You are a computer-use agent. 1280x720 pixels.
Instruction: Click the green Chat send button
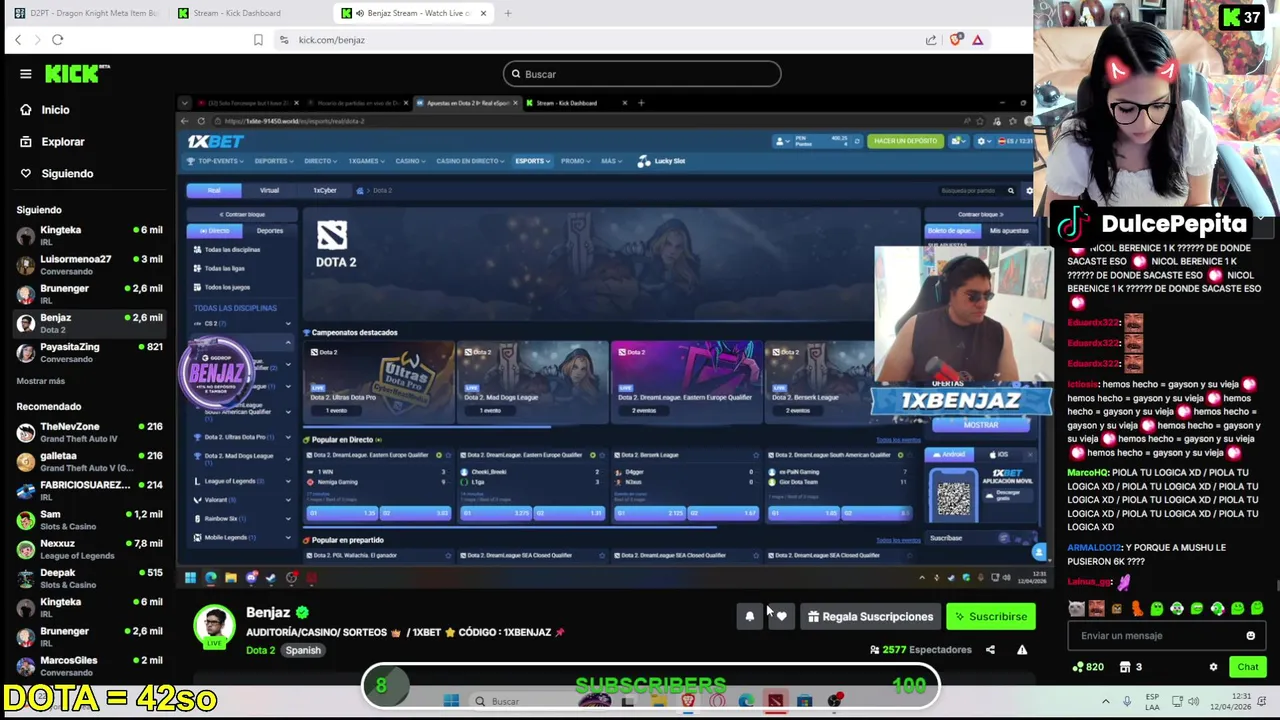[1247, 667]
